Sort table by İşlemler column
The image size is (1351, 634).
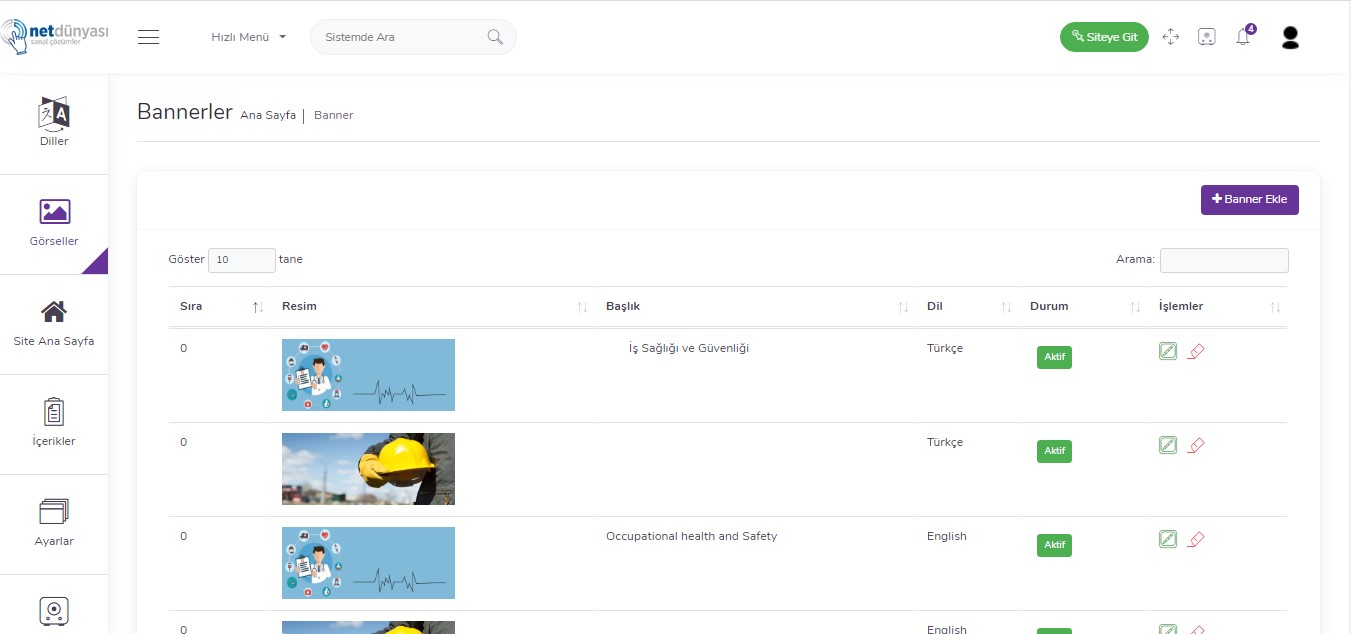(1218, 306)
